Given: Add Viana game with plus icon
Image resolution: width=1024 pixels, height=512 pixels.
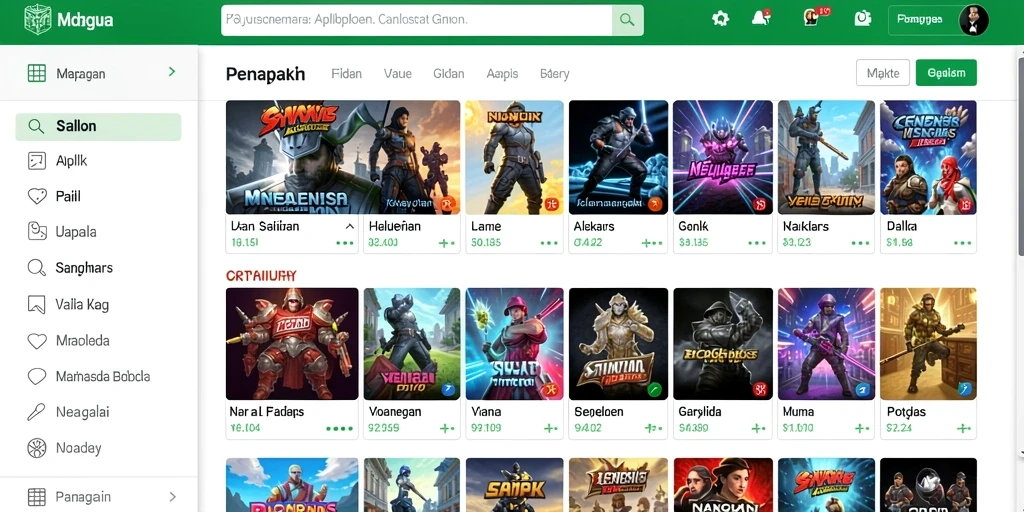Looking at the screenshot, I should point(551,428).
